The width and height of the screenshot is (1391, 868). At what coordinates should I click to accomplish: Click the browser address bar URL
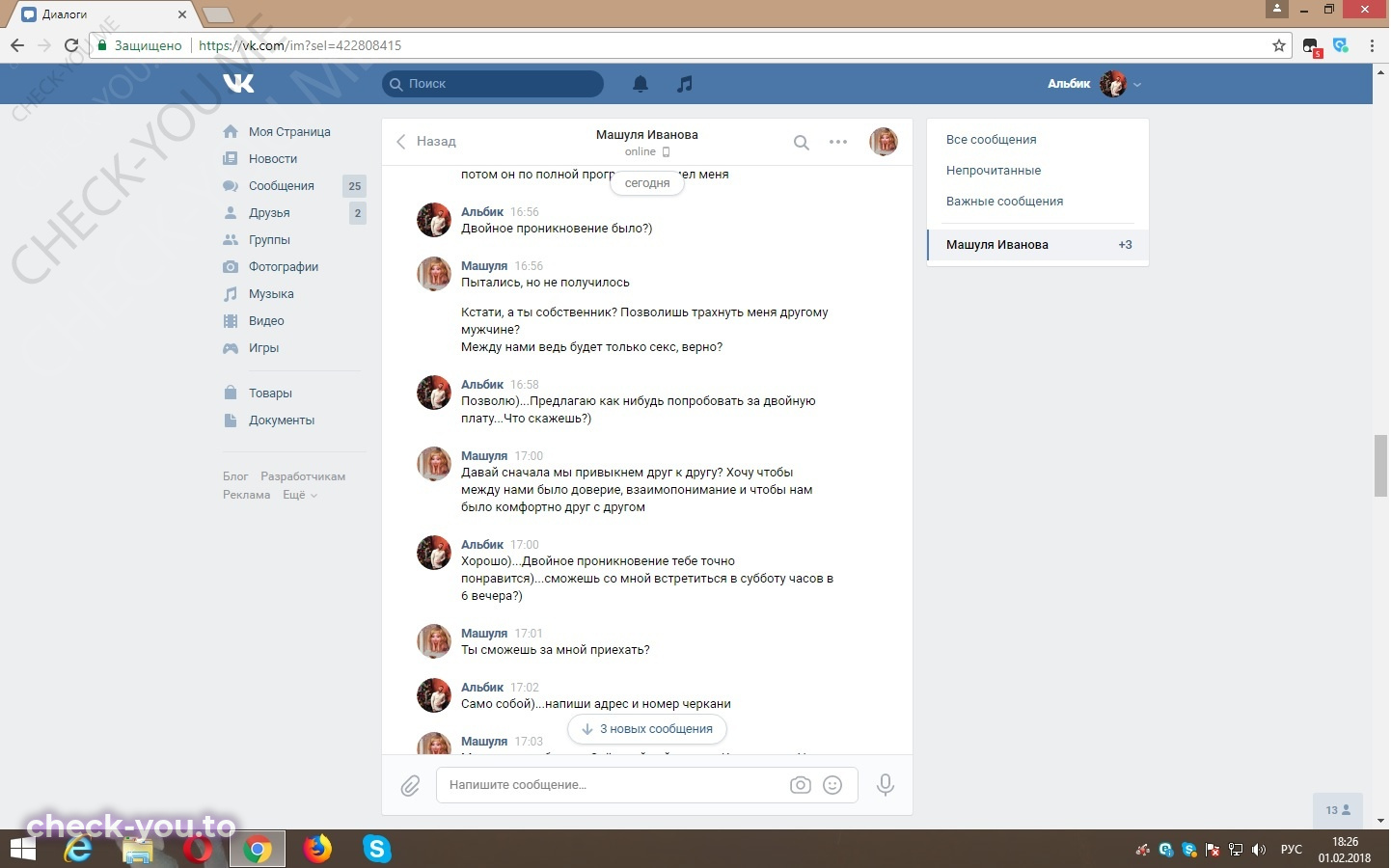coord(300,45)
